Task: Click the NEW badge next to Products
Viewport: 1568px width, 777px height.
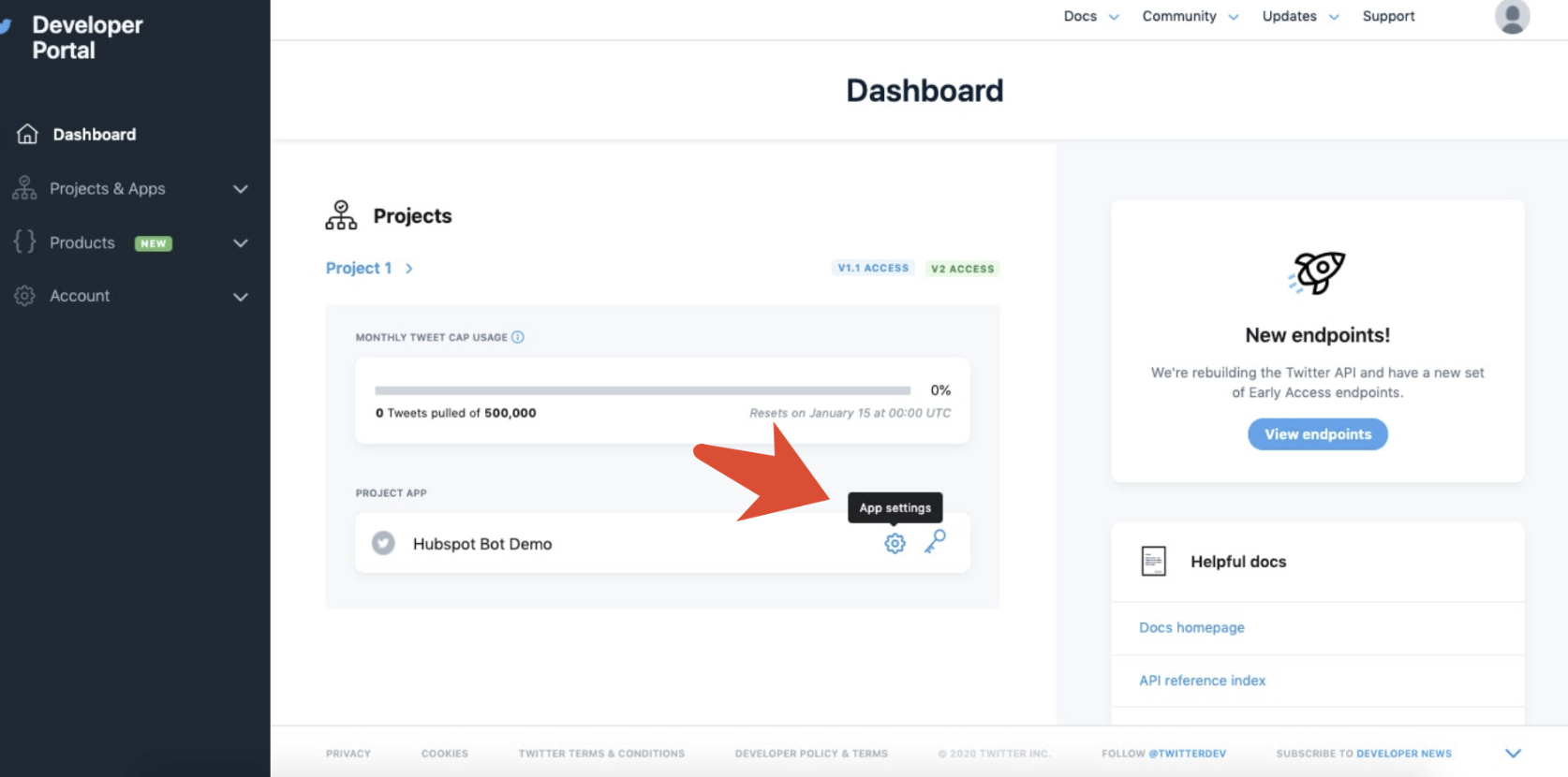Action: click(154, 243)
